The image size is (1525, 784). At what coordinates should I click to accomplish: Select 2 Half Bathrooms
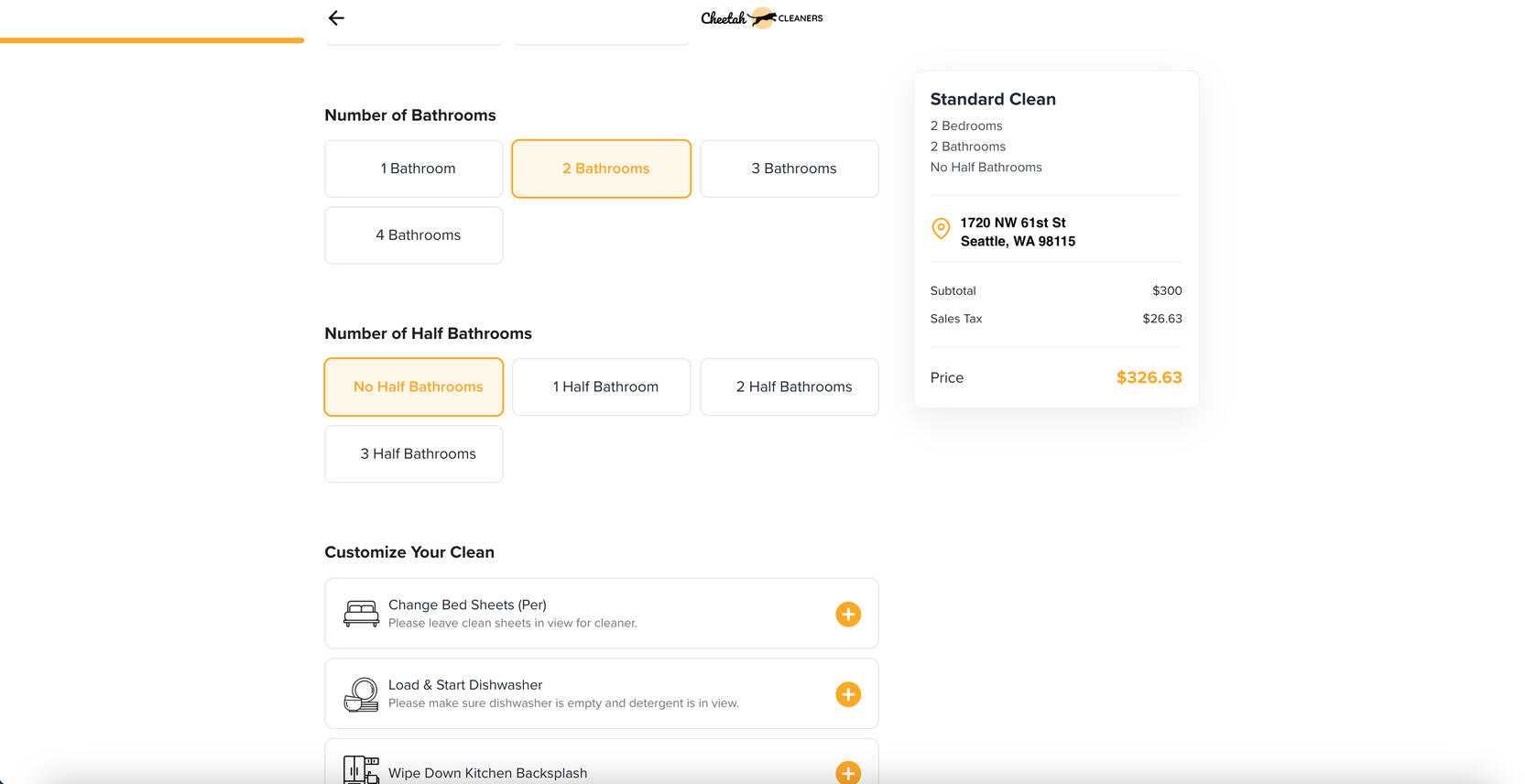[790, 387]
